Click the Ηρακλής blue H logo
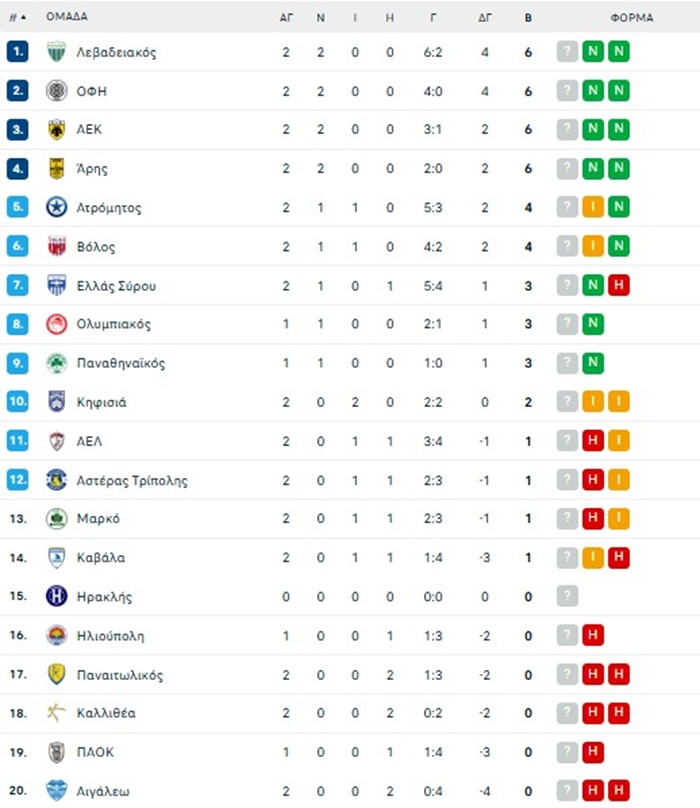 56,596
